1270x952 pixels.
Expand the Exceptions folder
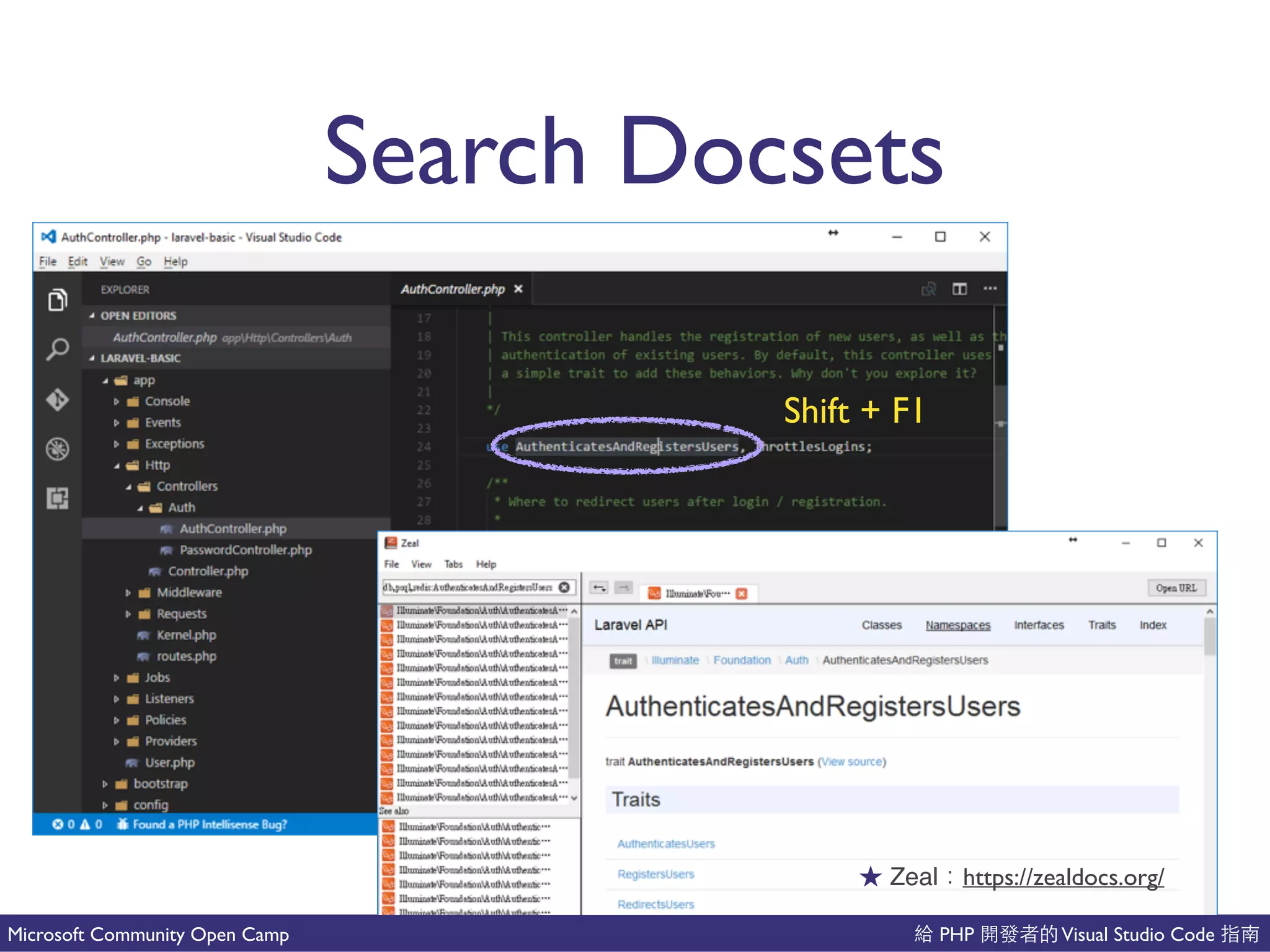pos(116,444)
